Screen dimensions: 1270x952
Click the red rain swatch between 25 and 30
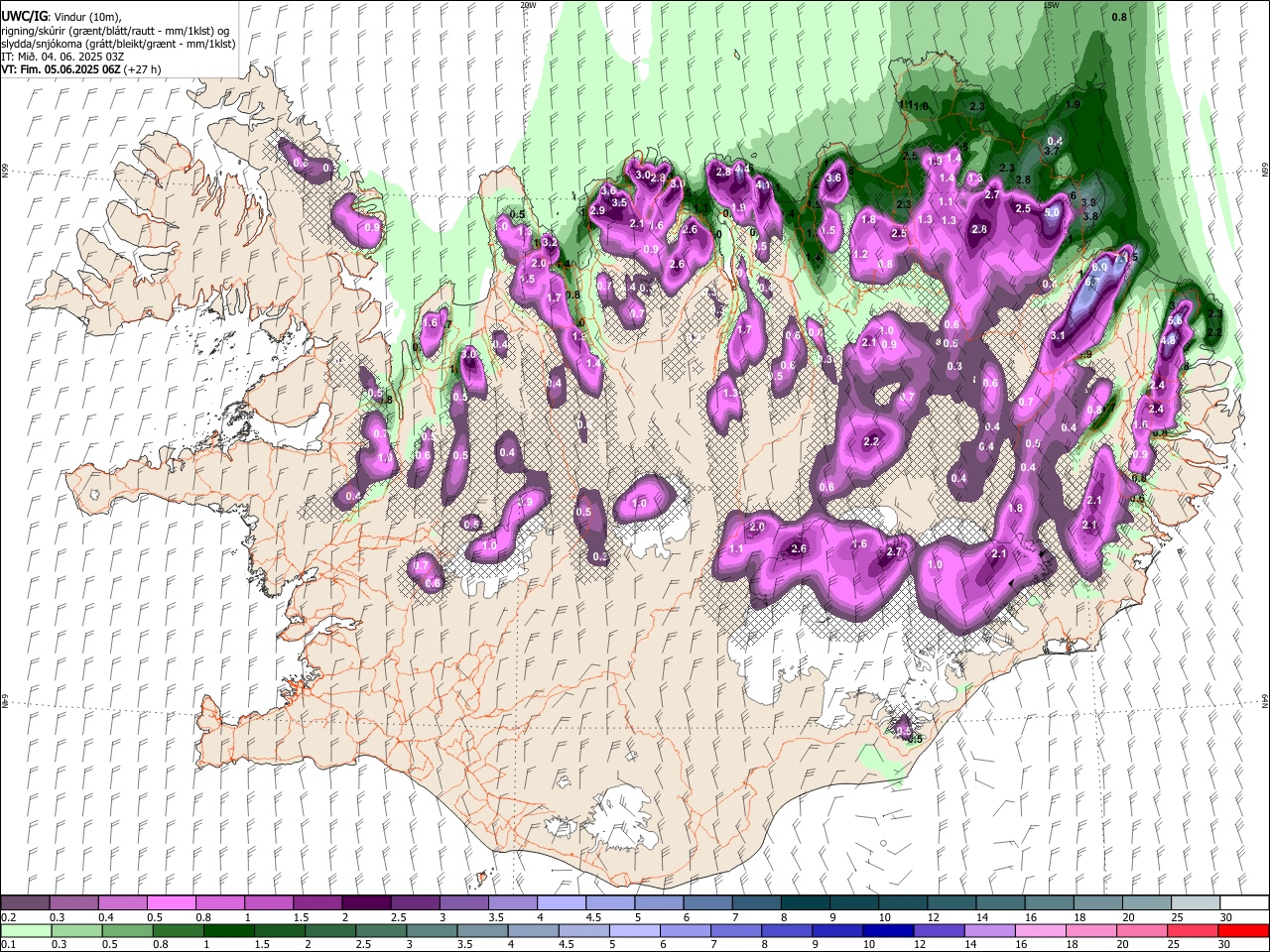[x=1194, y=931]
